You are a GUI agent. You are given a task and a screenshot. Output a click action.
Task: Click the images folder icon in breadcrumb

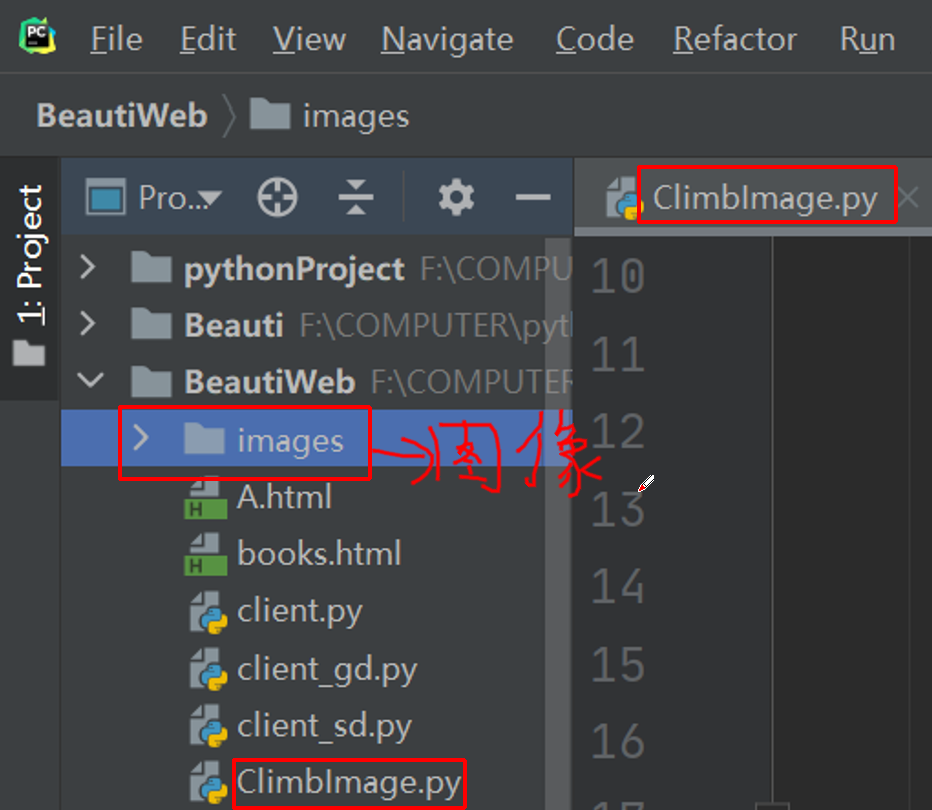(270, 116)
